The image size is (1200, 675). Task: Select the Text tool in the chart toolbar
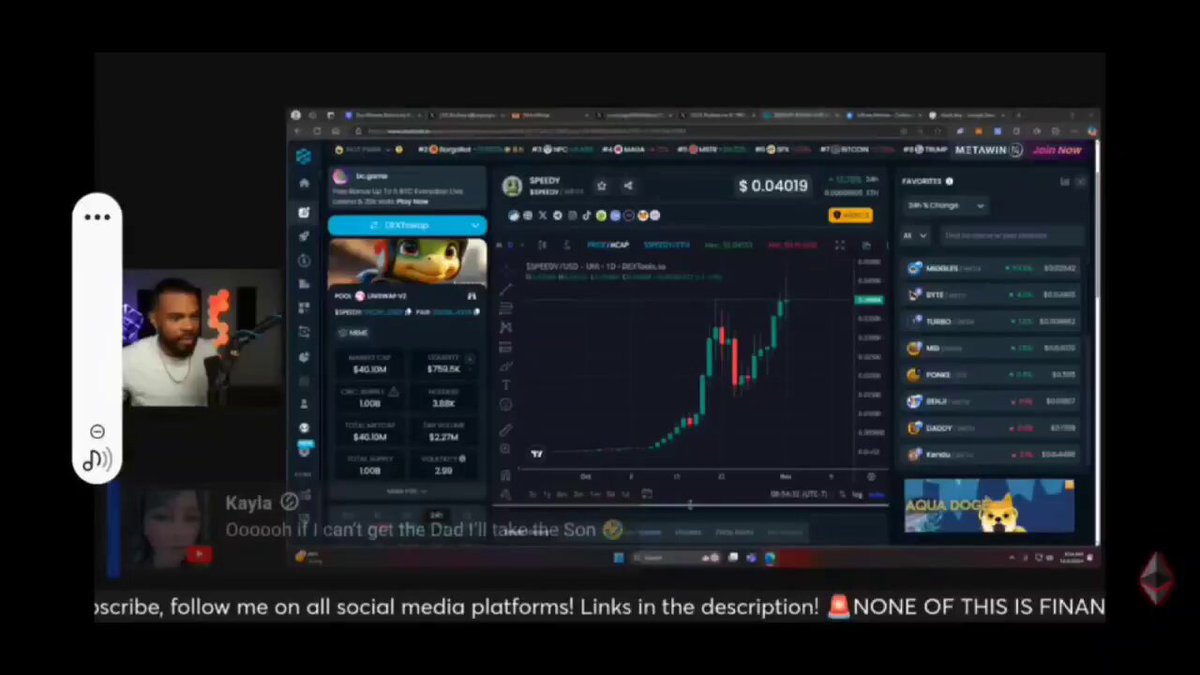506,384
